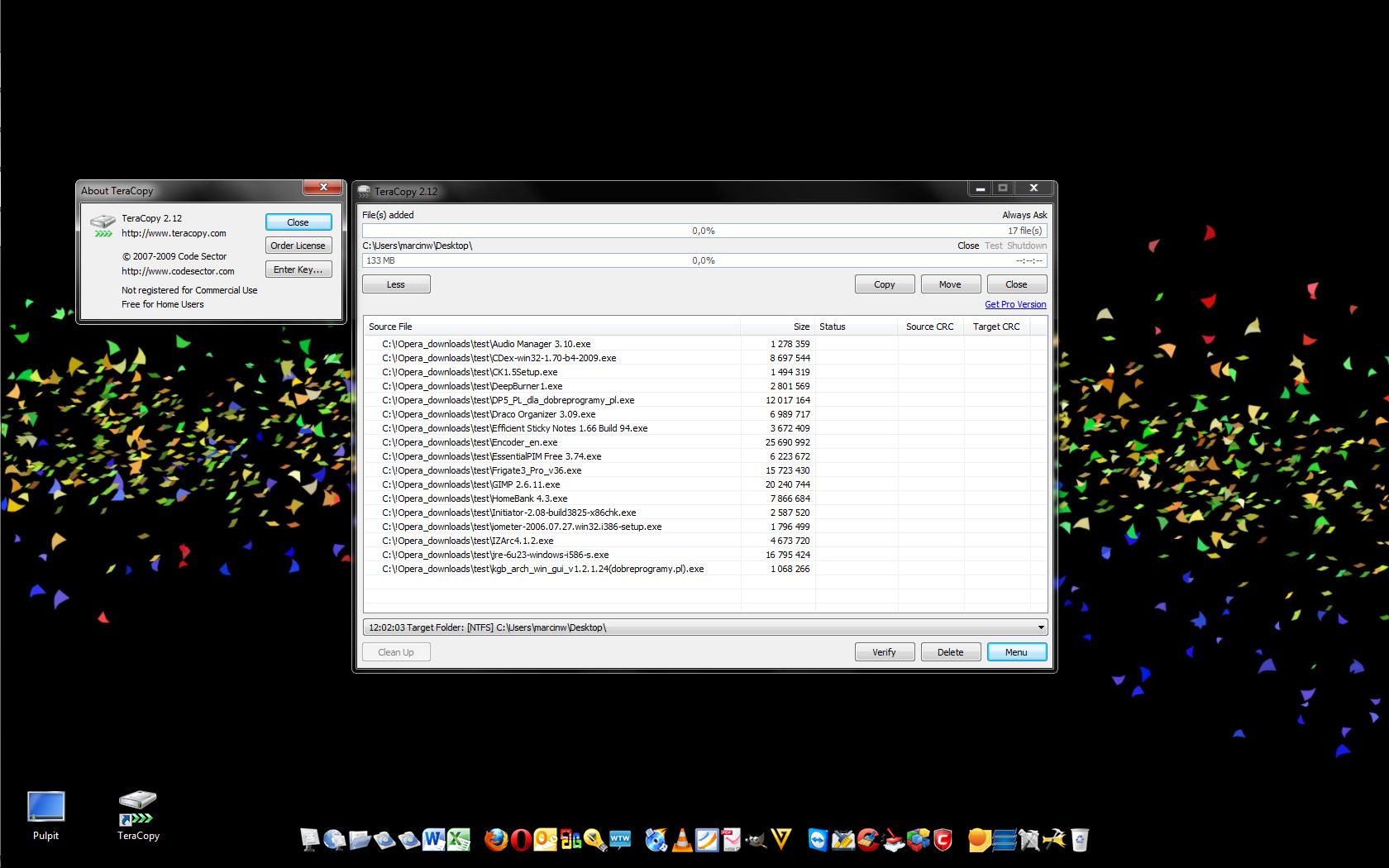
Task: Click the TeraCopy drive icon in About window
Action: point(103,226)
